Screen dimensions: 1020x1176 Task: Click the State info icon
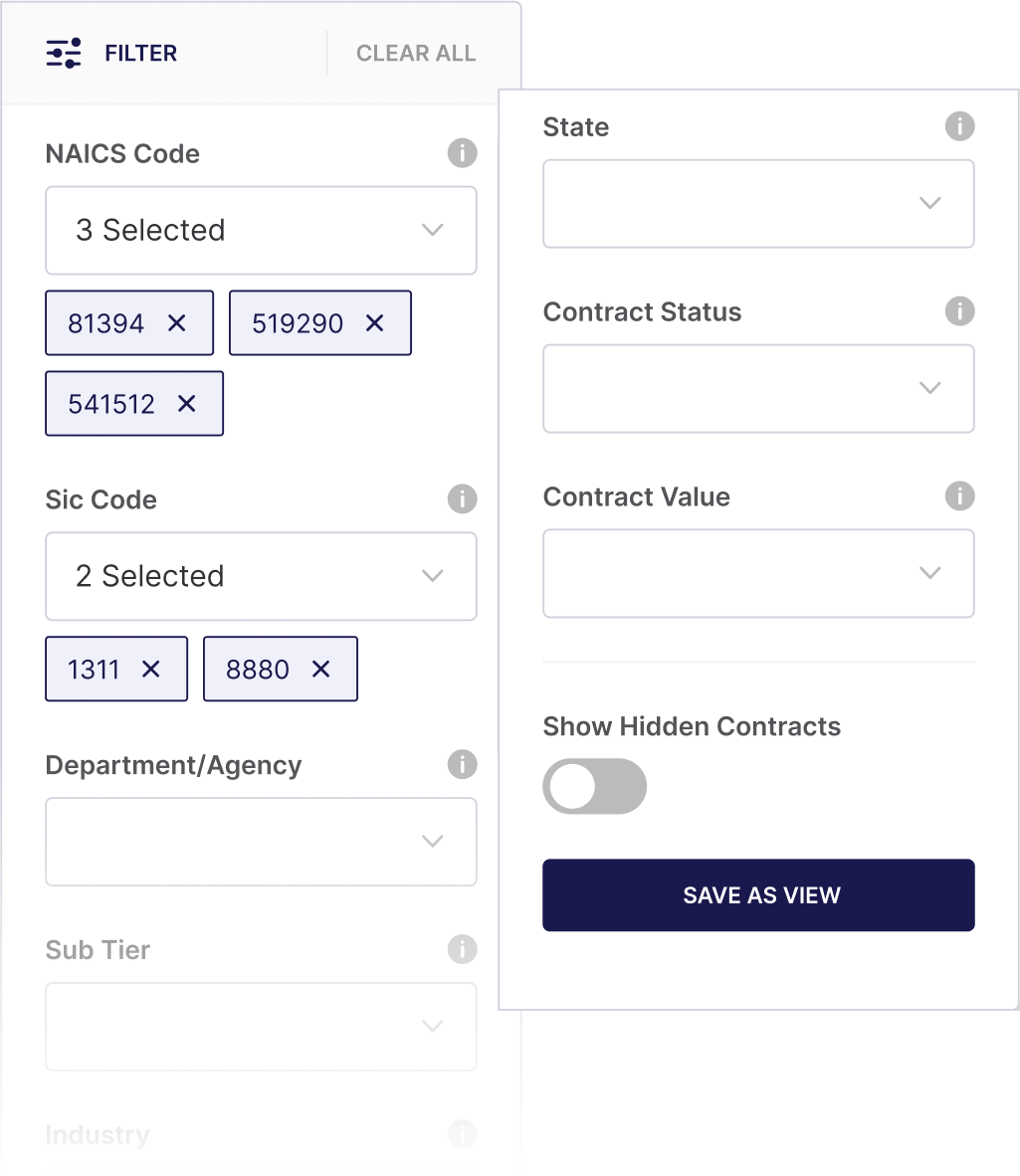[959, 126]
